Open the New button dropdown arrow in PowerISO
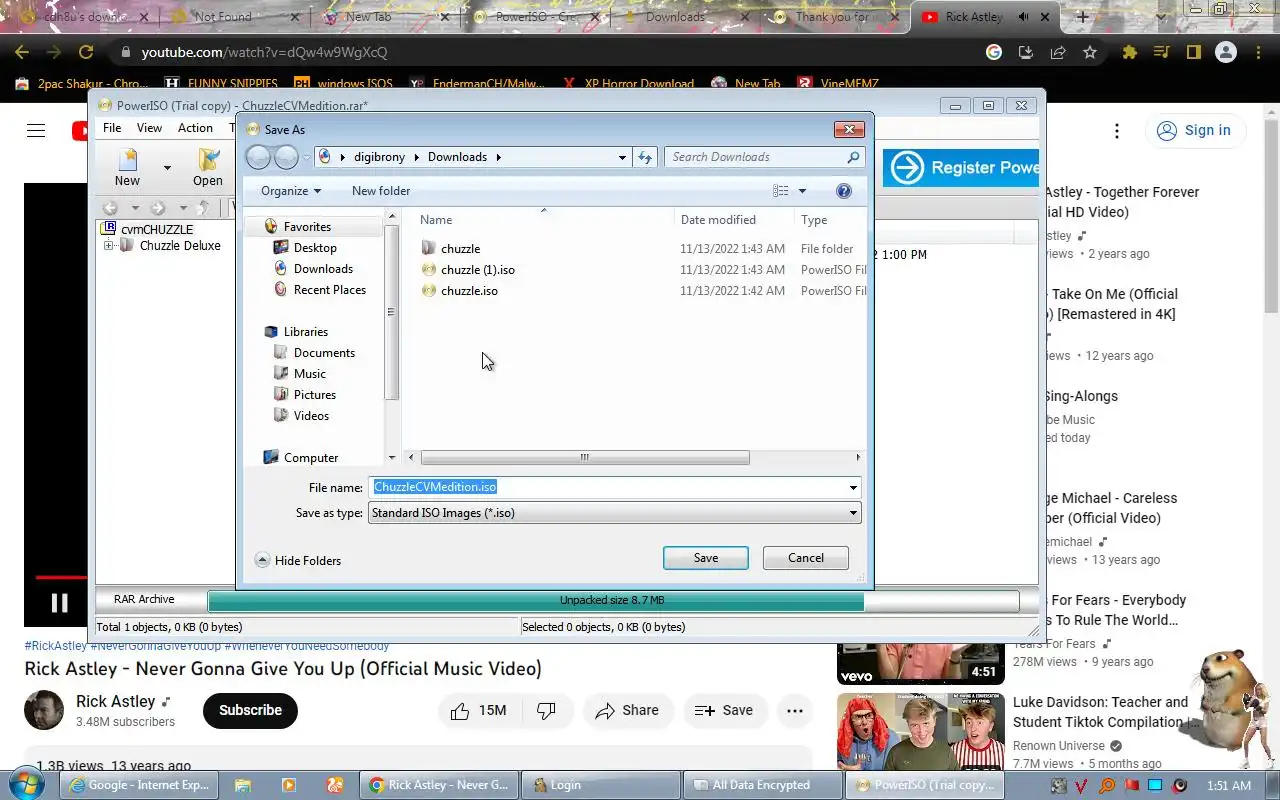This screenshot has height=800, width=1280. [x=167, y=168]
